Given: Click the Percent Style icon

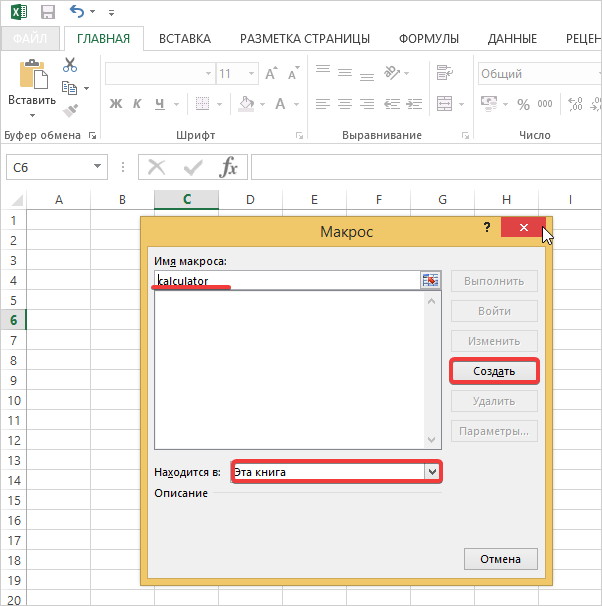Looking at the screenshot, I should tap(522, 103).
